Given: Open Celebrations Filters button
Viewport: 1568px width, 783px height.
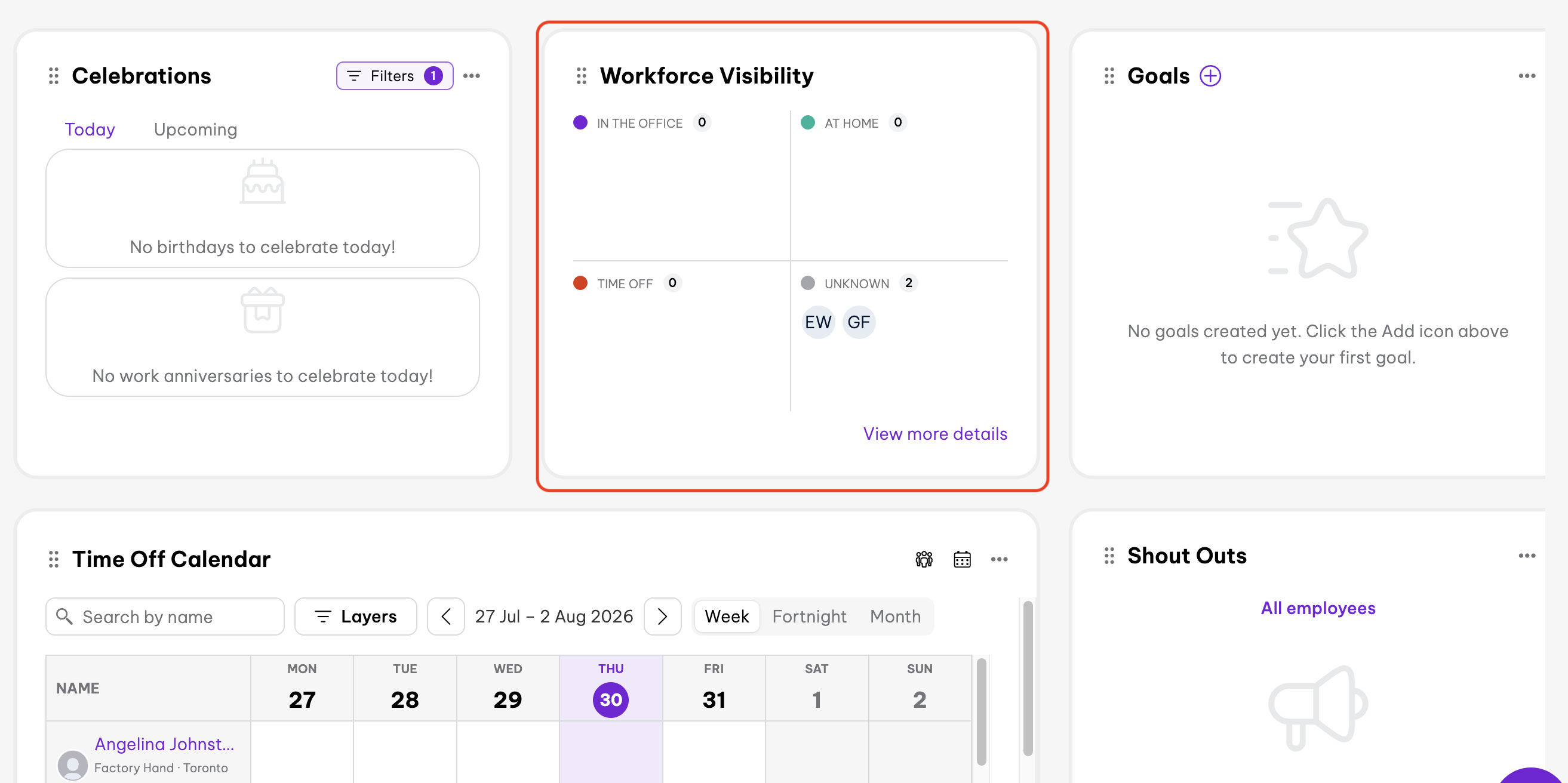Looking at the screenshot, I should (395, 76).
